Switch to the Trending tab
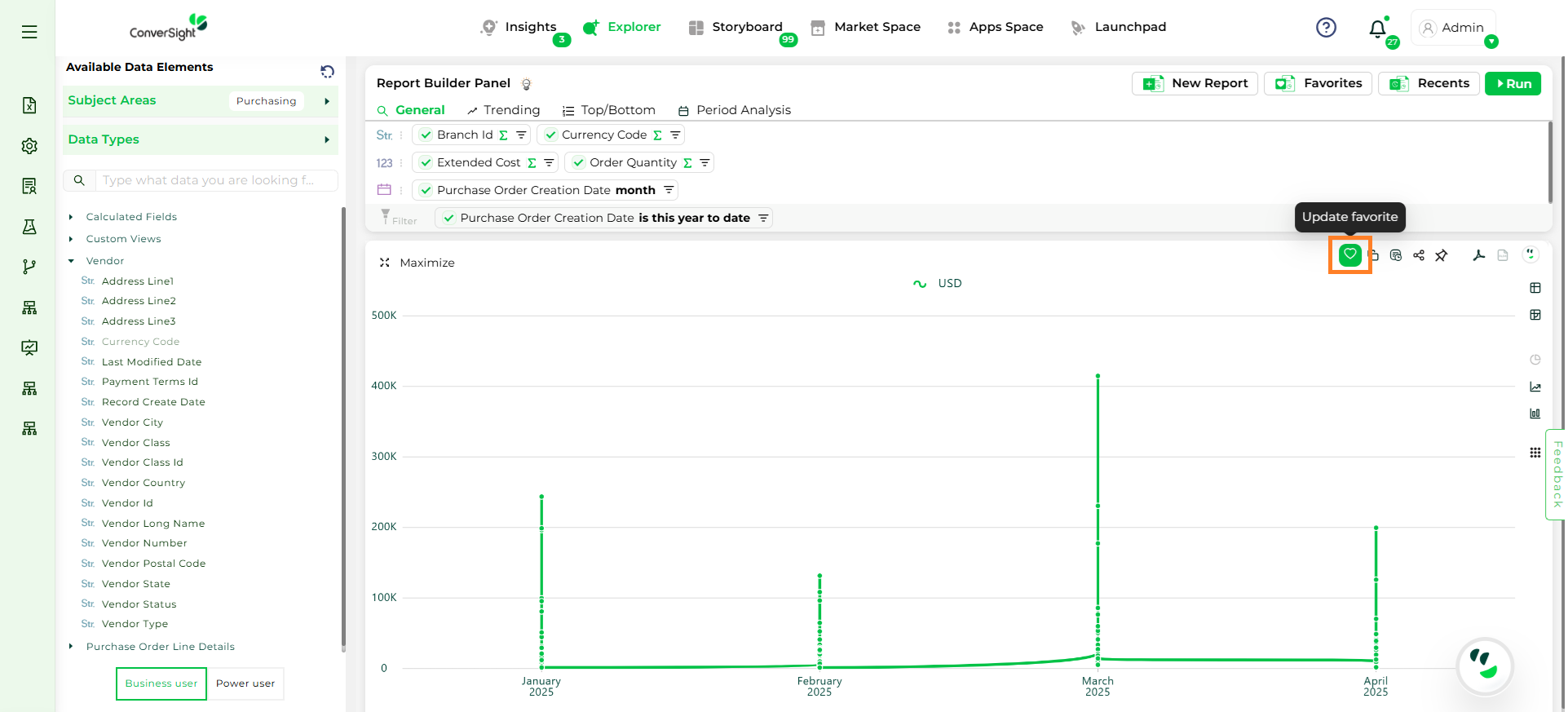Image resolution: width=1568 pixels, height=712 pixels. [x=503, y=110]
